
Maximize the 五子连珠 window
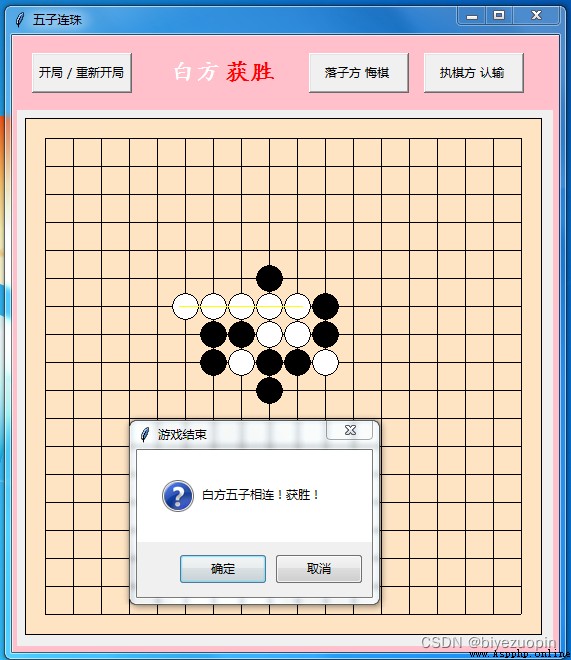coord(499,16)
